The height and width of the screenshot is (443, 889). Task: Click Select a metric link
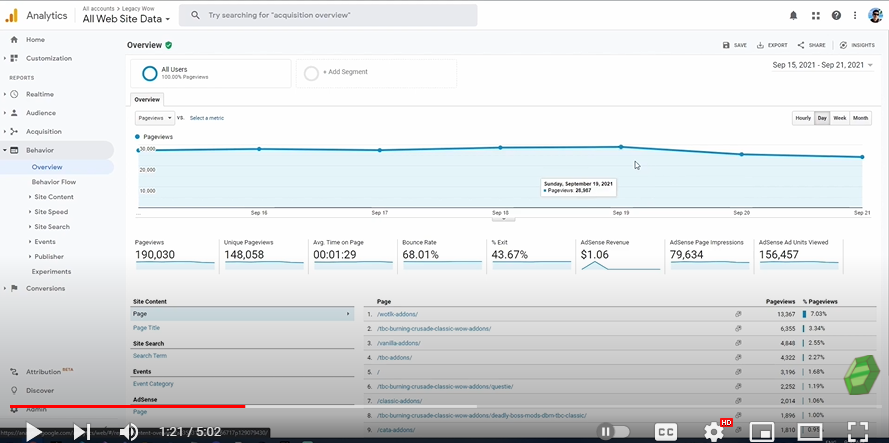(x=206, y=118)
